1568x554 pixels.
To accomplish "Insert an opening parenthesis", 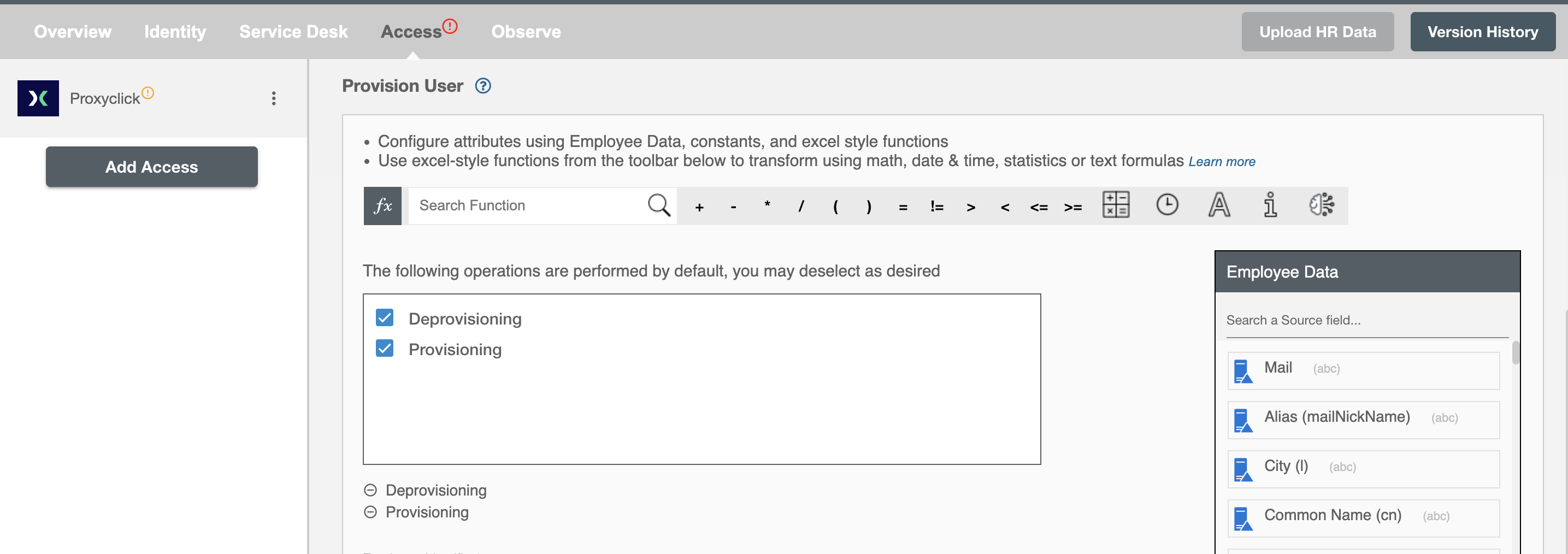I will coord(835,207).
